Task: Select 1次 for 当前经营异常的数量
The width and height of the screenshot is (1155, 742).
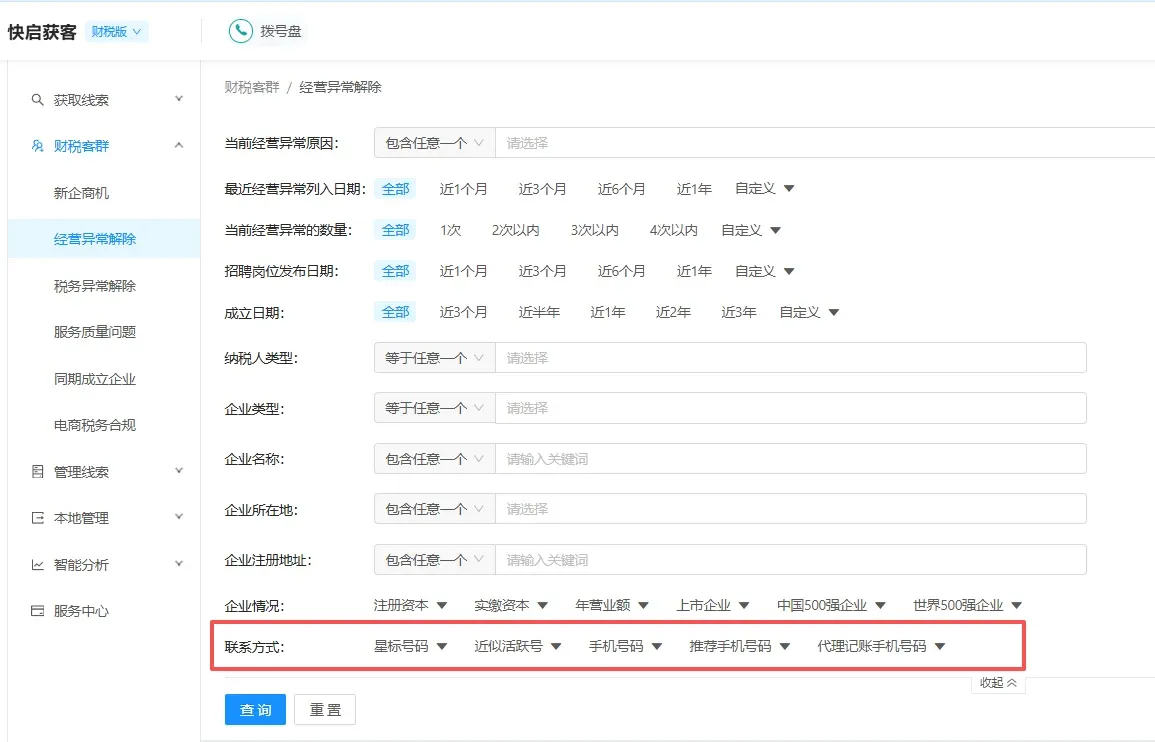Action: point(450,230)
